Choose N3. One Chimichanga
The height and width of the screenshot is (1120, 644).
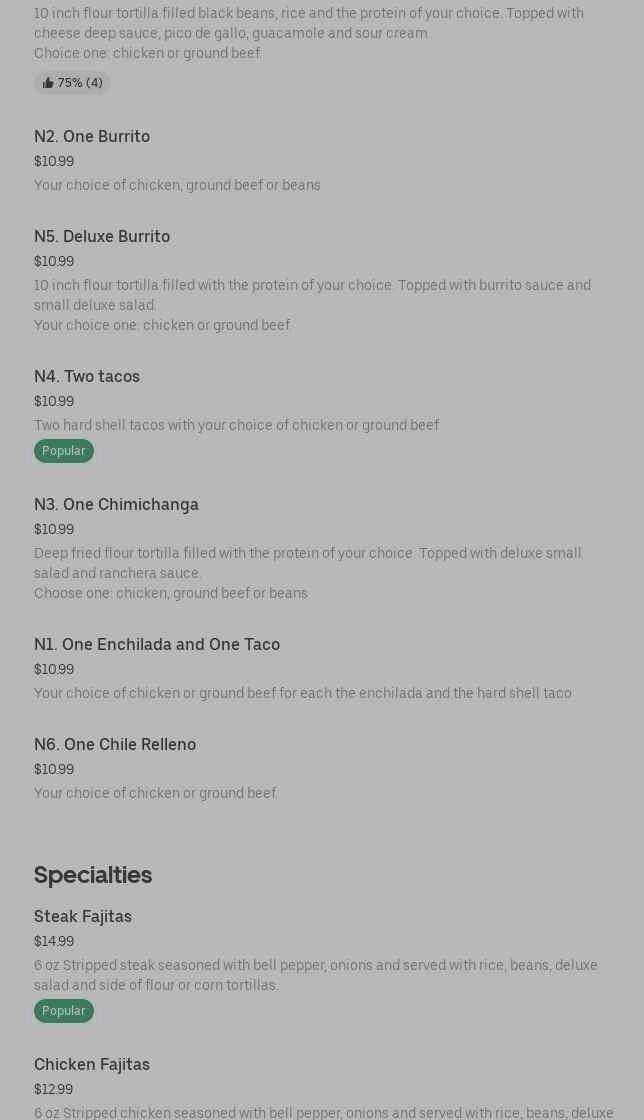[116, 504]
